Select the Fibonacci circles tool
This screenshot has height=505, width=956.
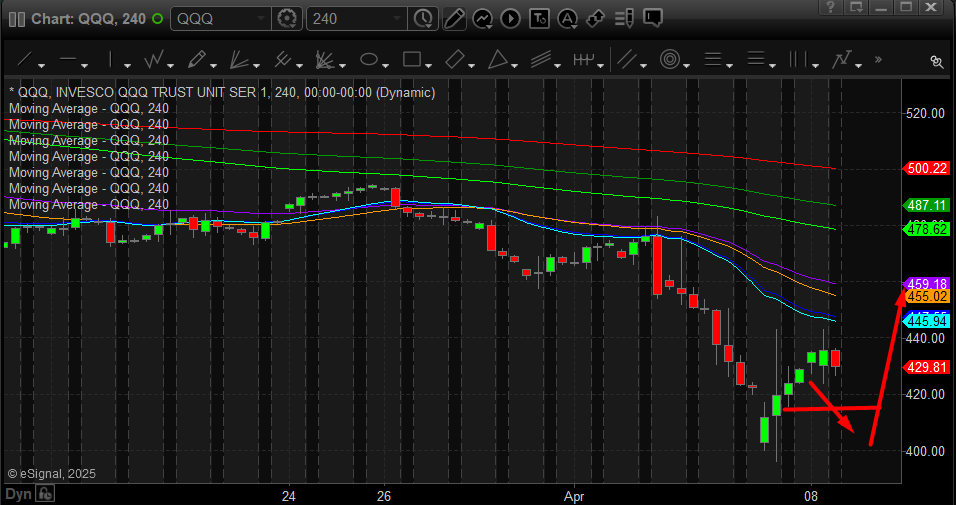[669, 60]
